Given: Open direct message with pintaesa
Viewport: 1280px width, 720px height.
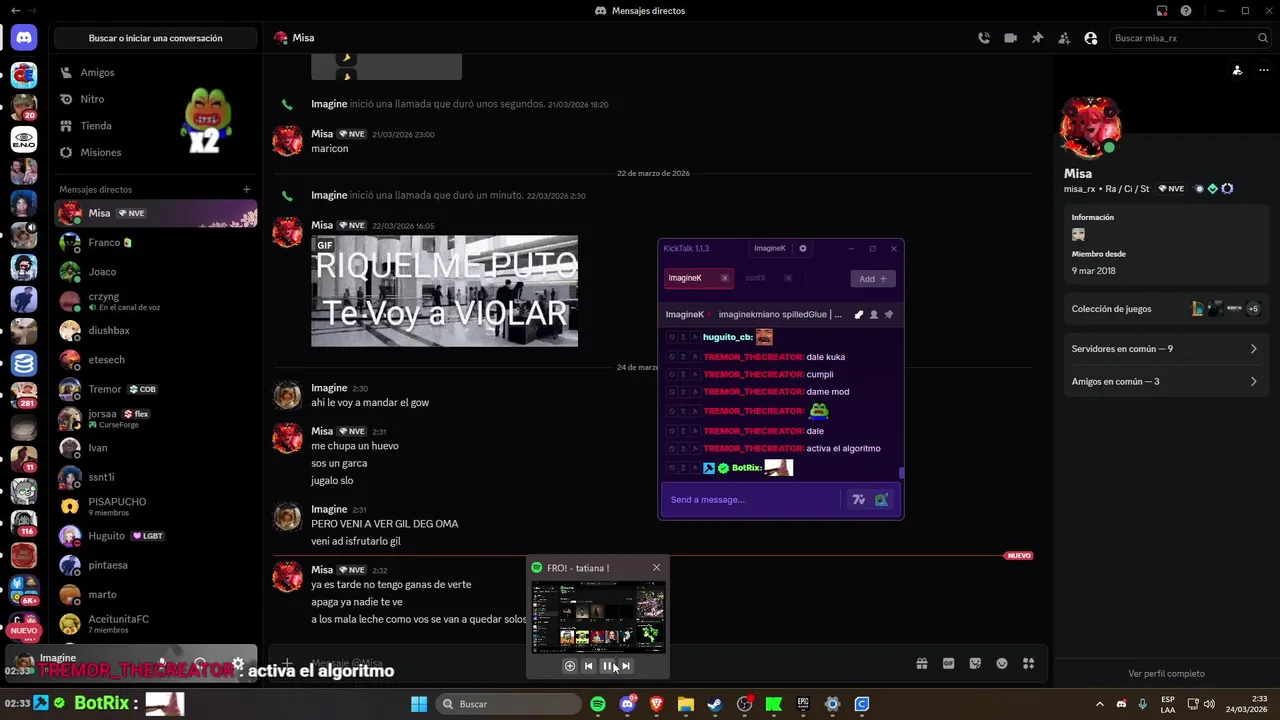Looking at the screenshot, I should click(156, 565).
